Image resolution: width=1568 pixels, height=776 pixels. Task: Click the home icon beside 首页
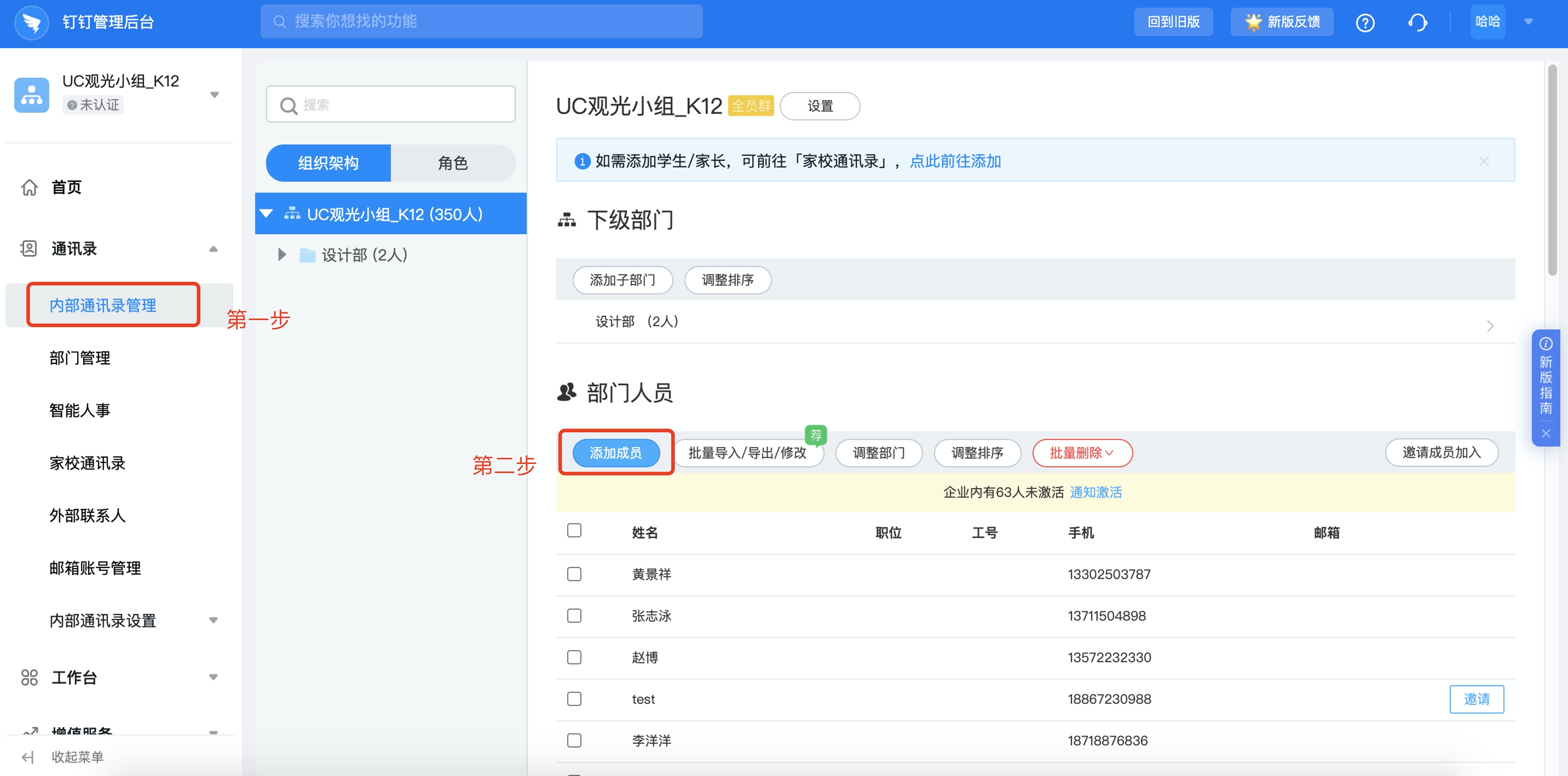[29, 187]
